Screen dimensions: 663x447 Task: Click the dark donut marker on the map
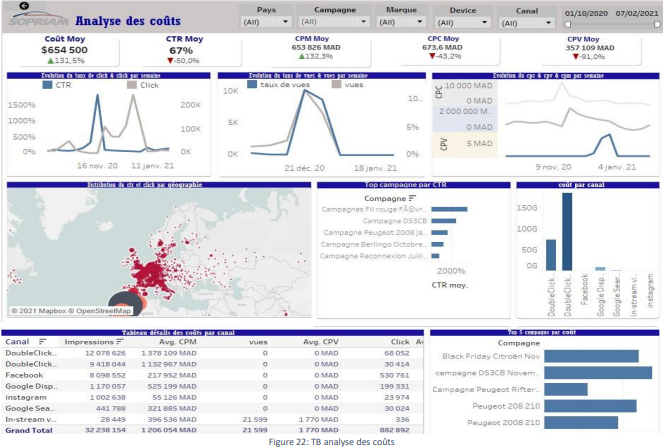pyautogui.click(x=126, y=303)
